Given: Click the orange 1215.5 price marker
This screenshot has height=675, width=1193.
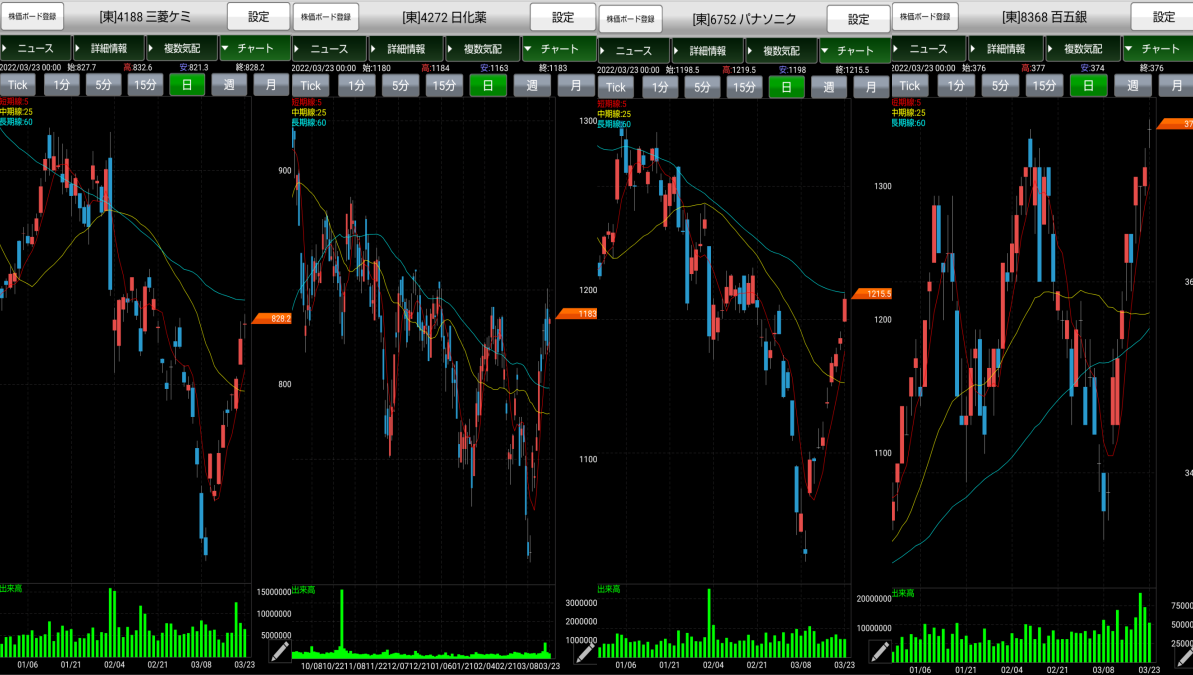Looking at the screenshot, I should tap(870, 294).
